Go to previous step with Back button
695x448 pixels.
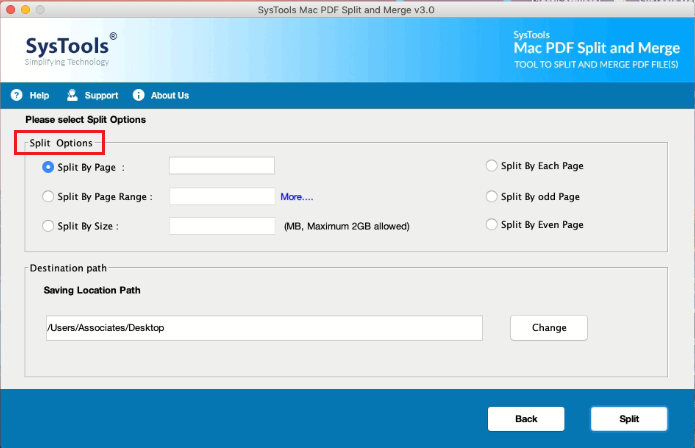pyautogui.click(x=526, y=419)
